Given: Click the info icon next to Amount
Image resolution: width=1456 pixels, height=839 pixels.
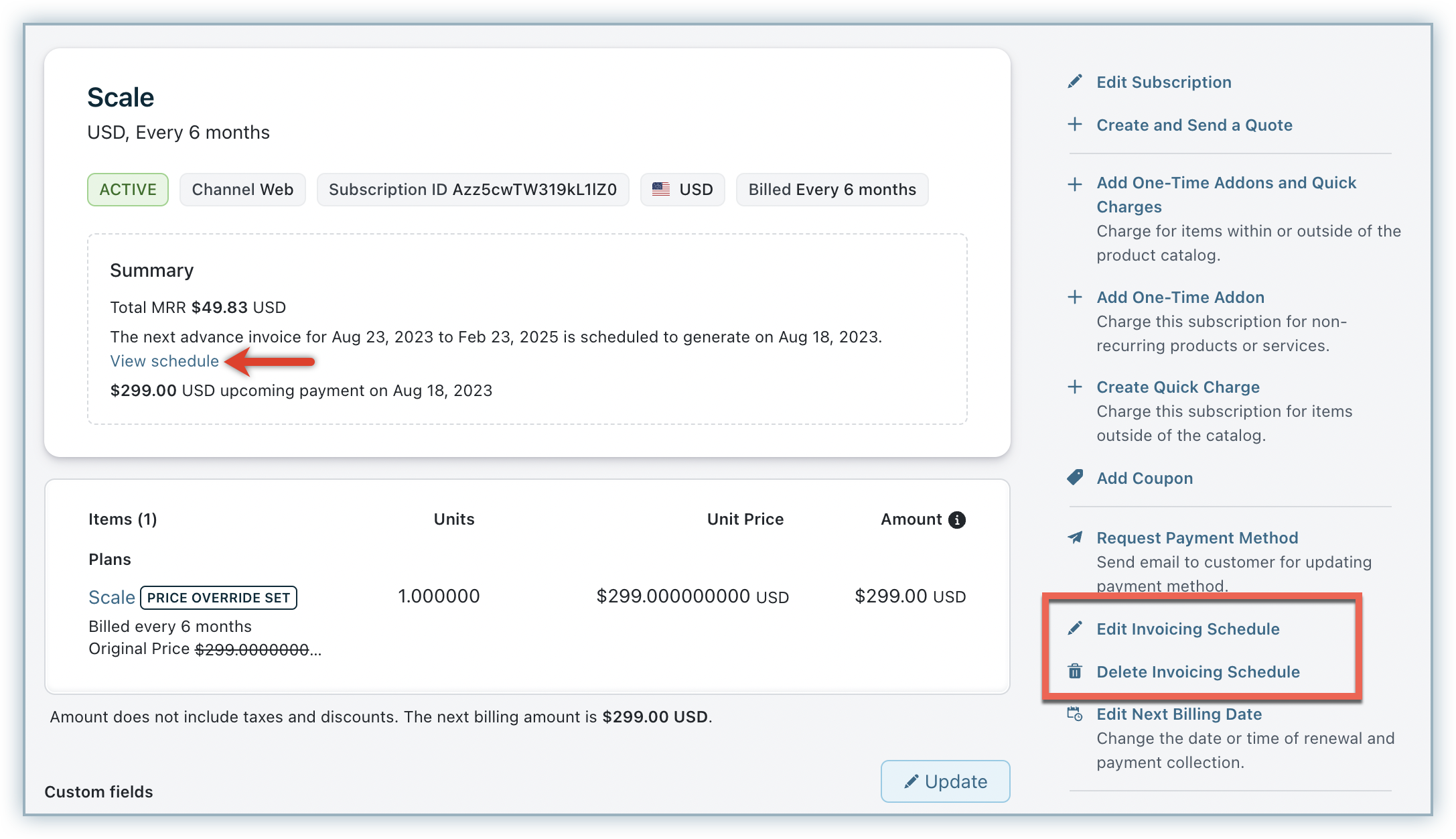Looking at the screenshot, I should pyautogui.click(x=957, y=520).
